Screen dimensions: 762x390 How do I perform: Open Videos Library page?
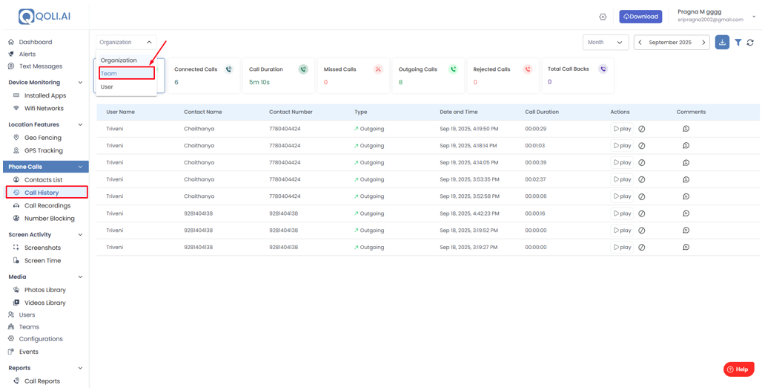click(x=45, y=303)
